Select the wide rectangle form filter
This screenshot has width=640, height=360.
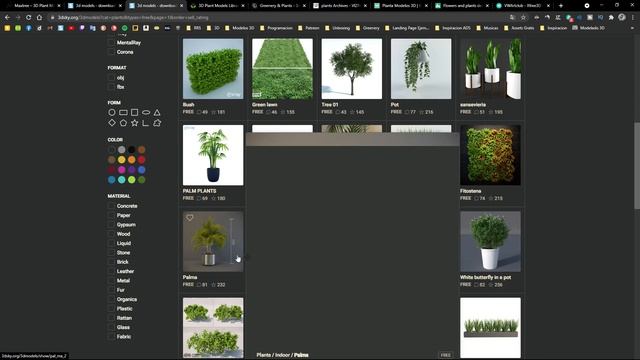[x=123, y=112]
